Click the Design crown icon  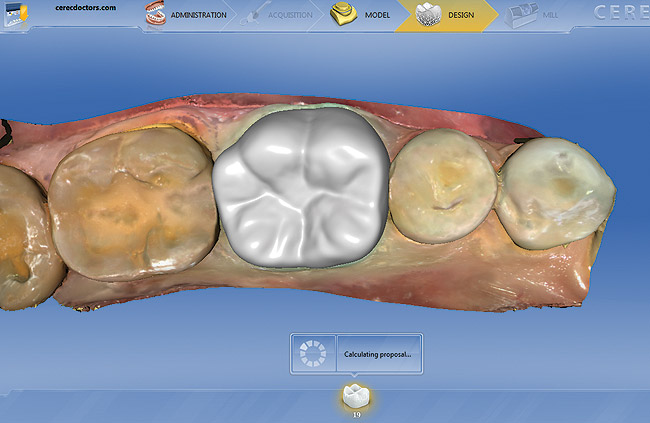click(x=429, y=14)
